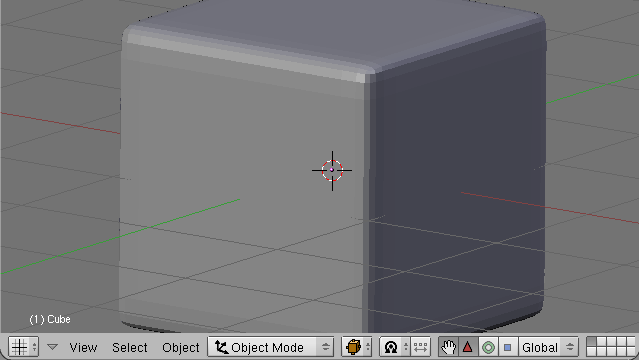Viewport: 639px width, 360px height.
Task: Click the pivot point icon
Action: pyautogui.click(x=390, y=347)
